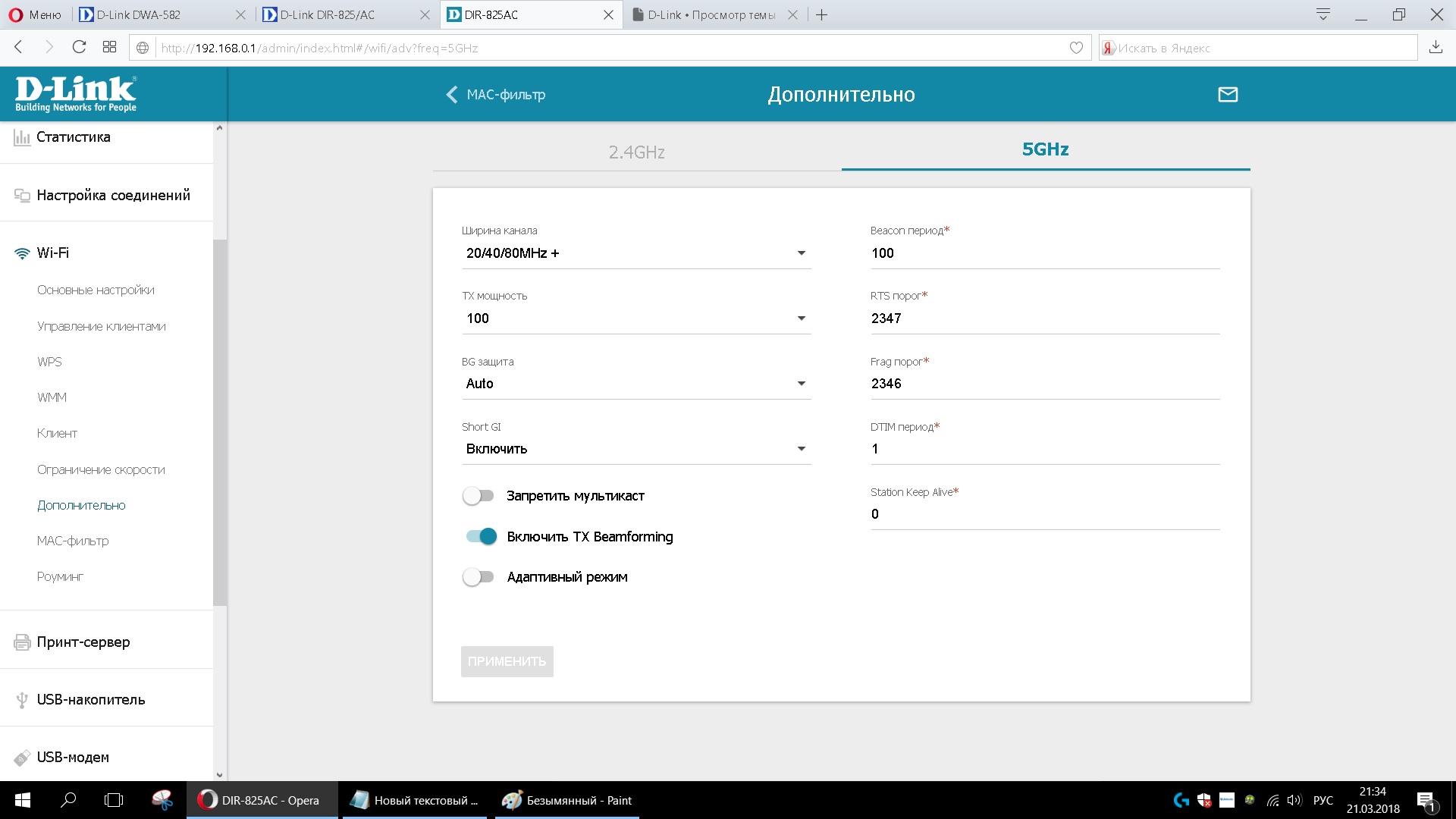
Task: Click the USB-модем sidebar icon
Action: pos(22,758)
